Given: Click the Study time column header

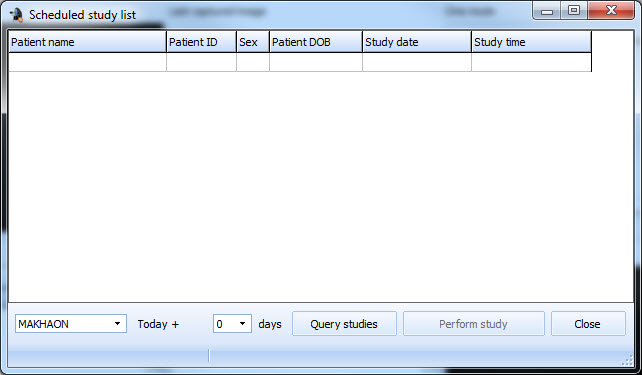Looking at the screenshot, I should [x=531, y=42].
